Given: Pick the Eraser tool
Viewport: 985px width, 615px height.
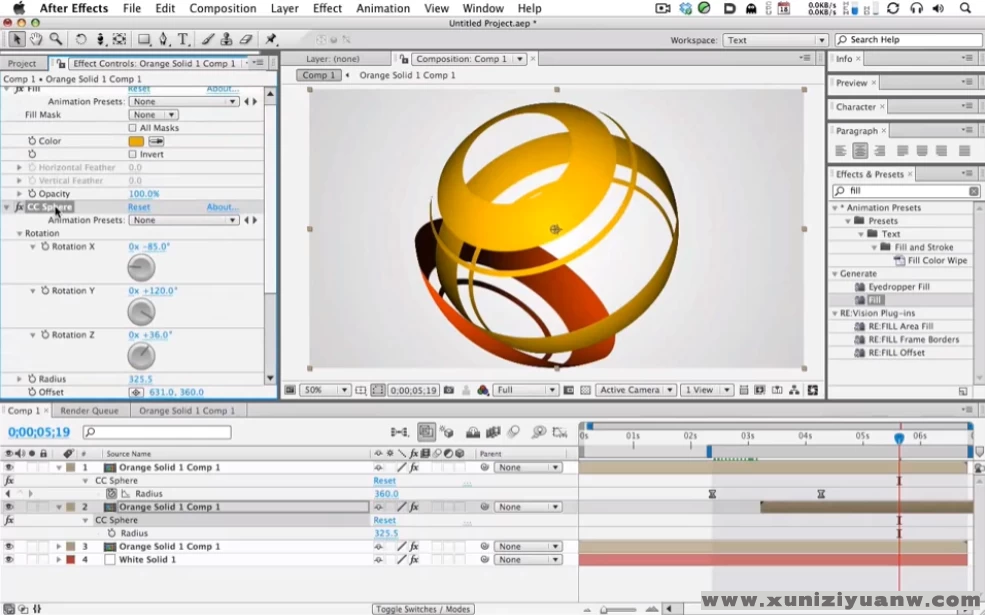Looking at the screenshot, I should 246,40.
